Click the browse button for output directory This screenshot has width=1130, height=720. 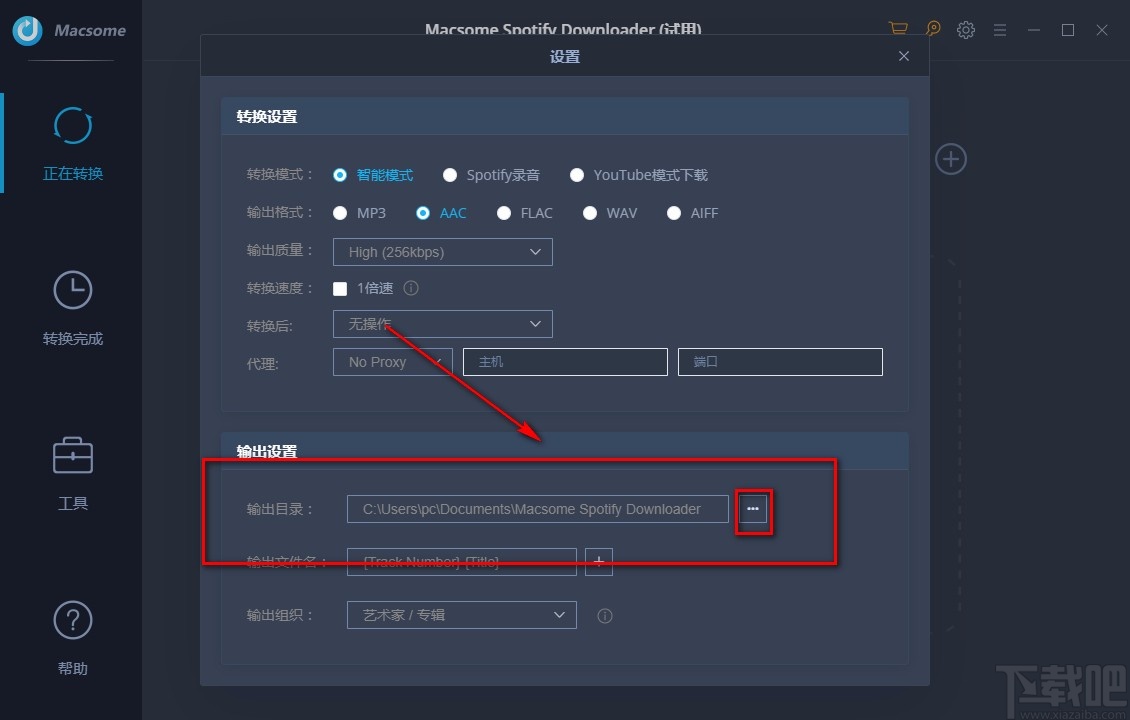(753, 509)
